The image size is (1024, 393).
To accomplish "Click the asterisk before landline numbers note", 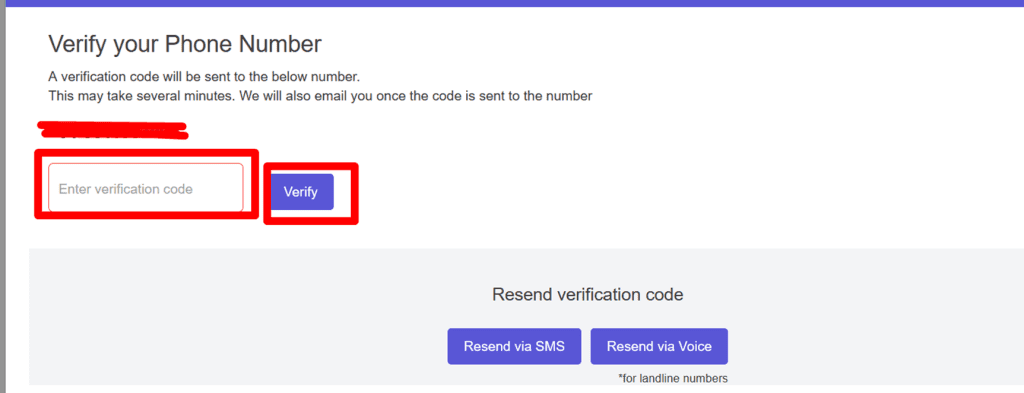I will [x=620, y=377].
